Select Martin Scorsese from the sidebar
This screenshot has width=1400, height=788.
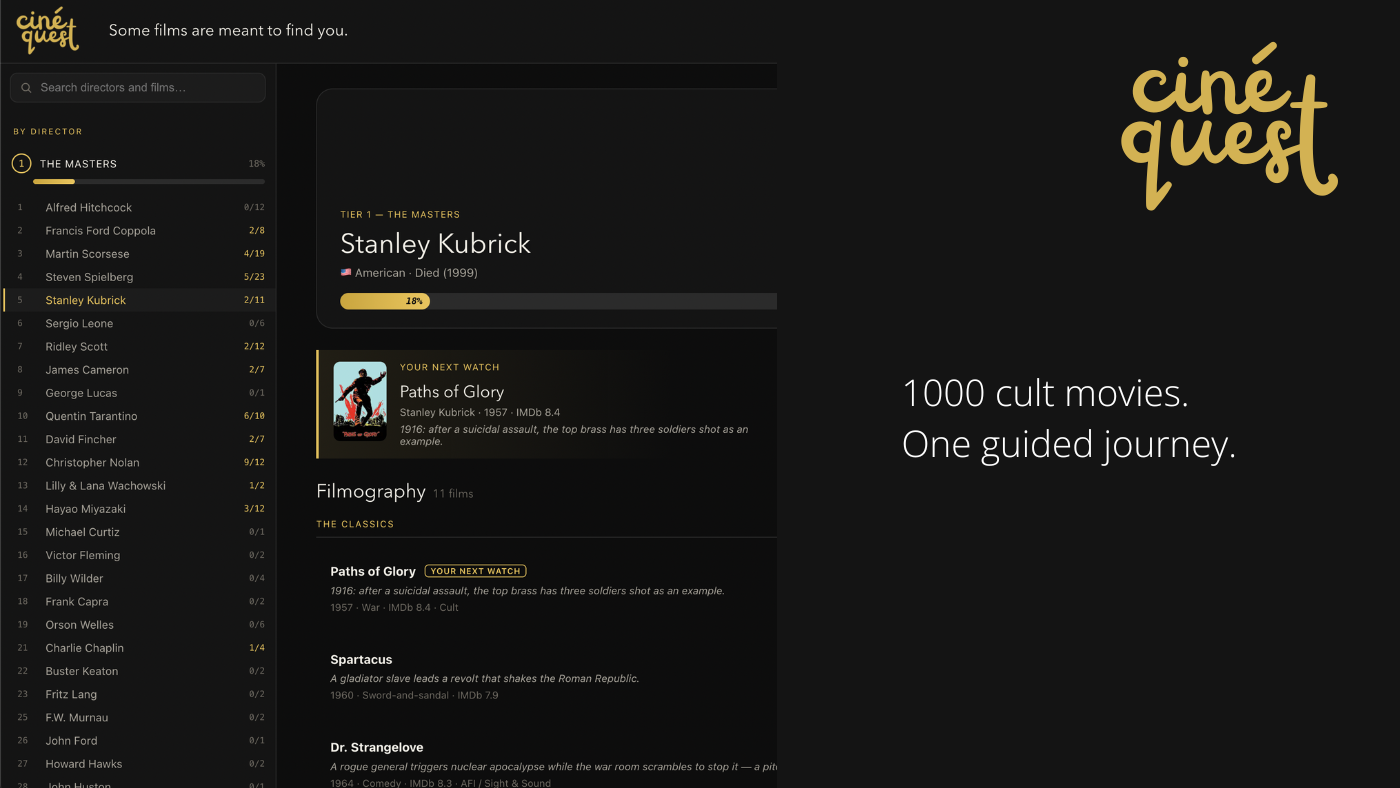pos(138,254)
